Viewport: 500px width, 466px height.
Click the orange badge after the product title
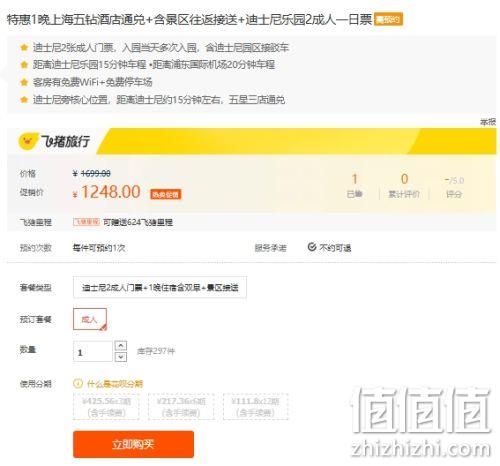[x=388, y=19]
